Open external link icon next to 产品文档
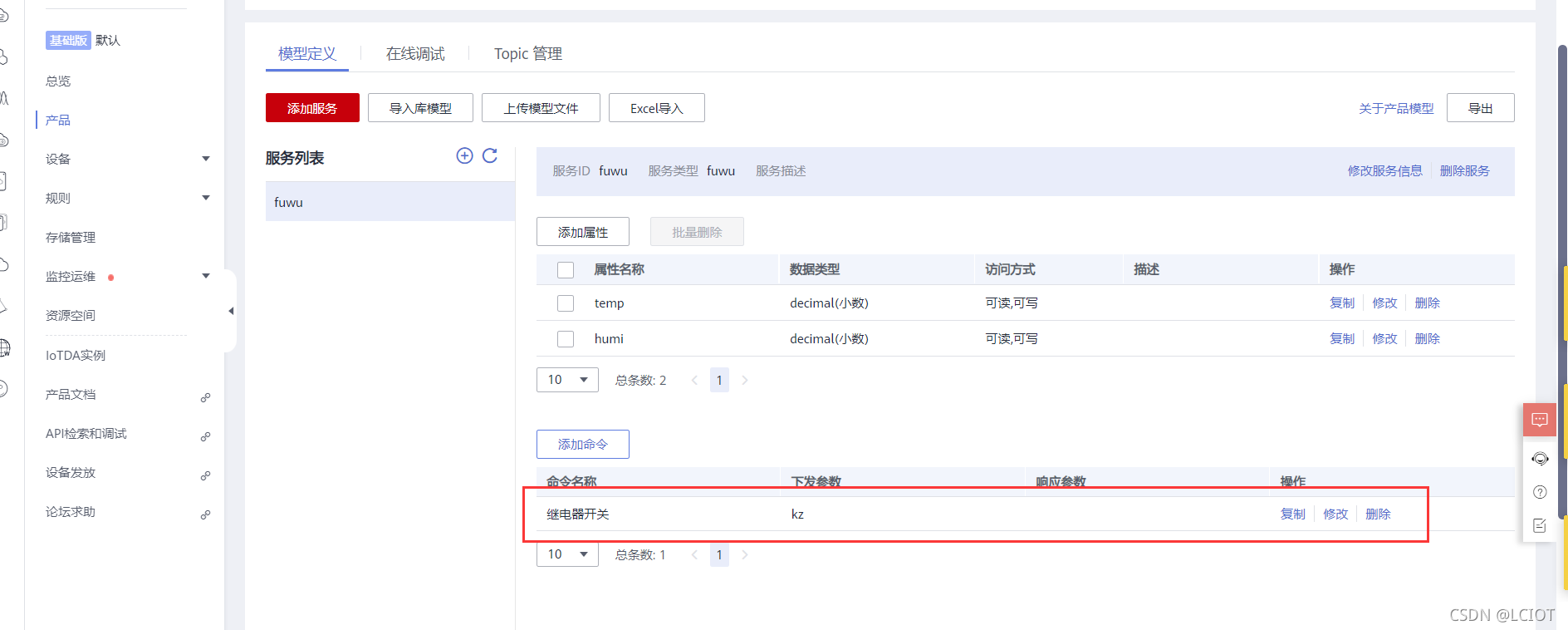The width and height of the screenshot is (1568, 630). 205,397
